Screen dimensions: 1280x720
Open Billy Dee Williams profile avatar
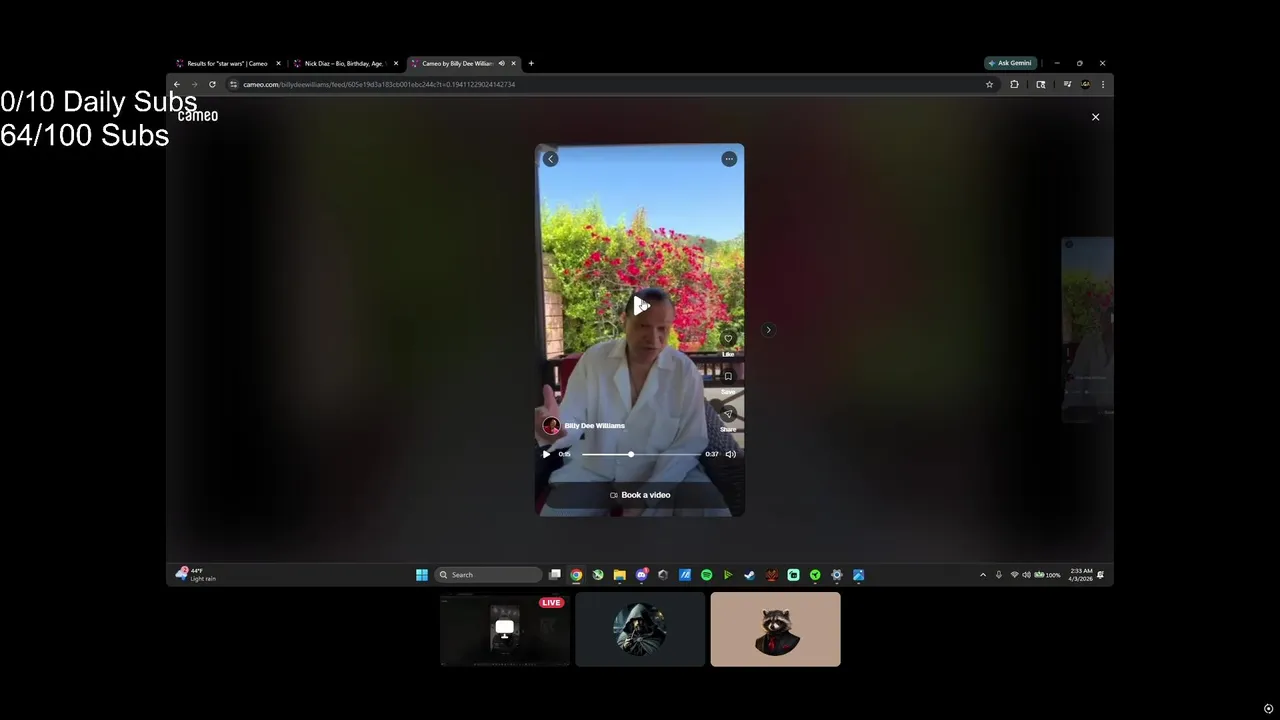click(551, 426)
